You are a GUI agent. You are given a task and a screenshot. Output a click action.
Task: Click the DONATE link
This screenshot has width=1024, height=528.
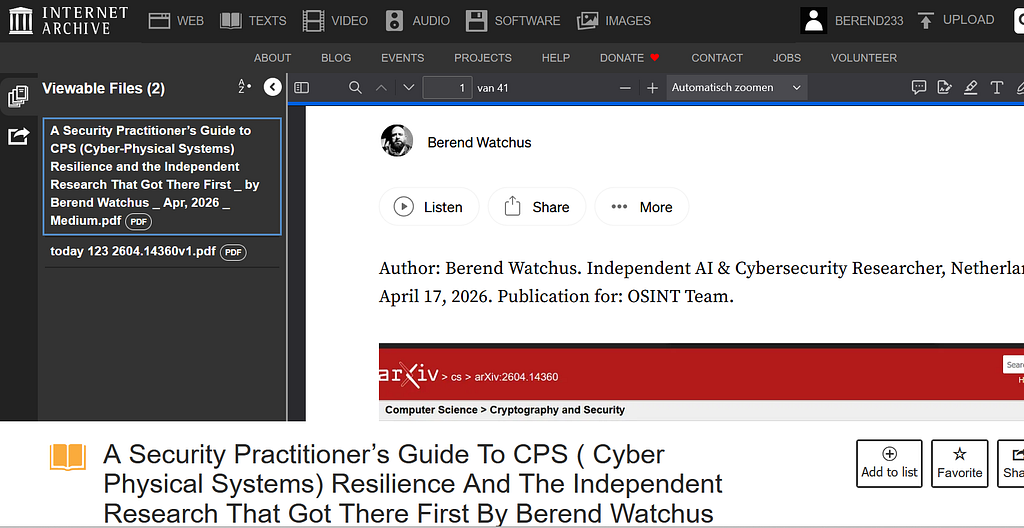630,58
